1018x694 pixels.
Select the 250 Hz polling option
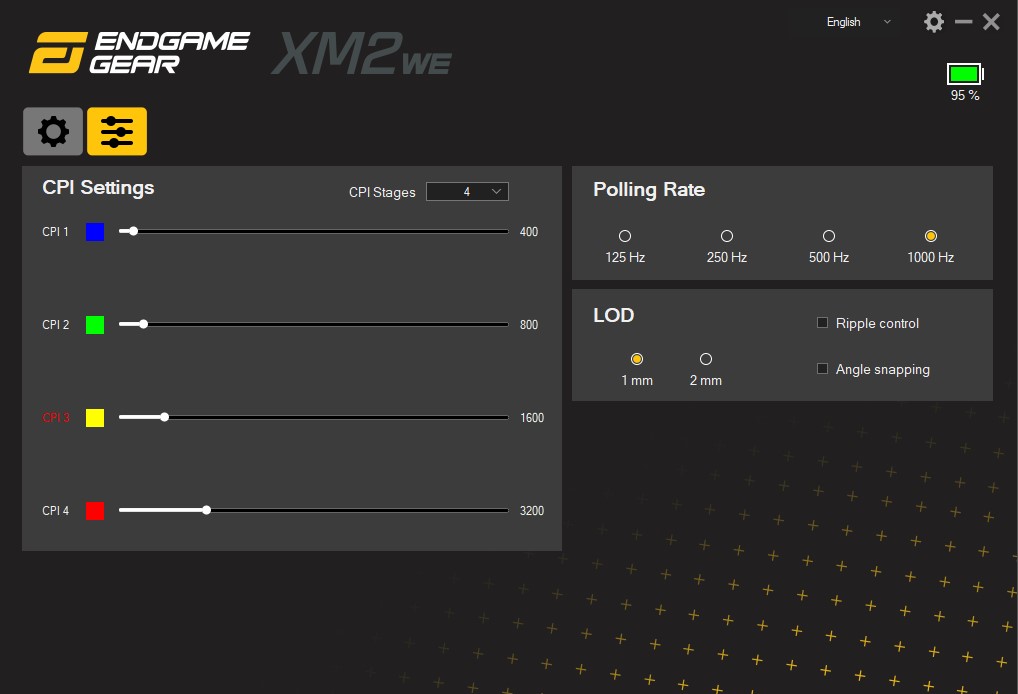coord(727,237)
